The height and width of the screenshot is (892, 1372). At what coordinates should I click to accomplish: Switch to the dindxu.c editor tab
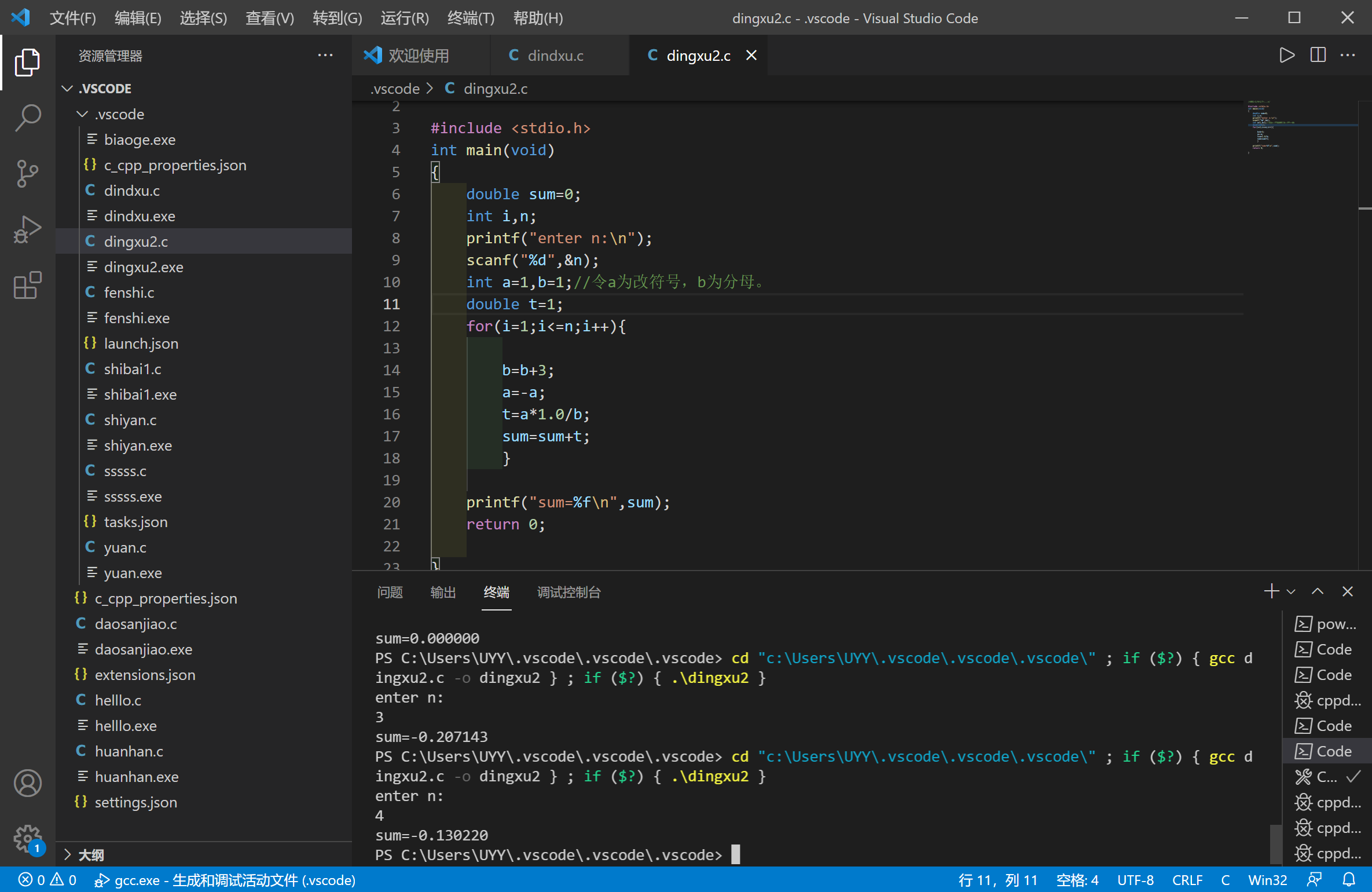(559, 56)
